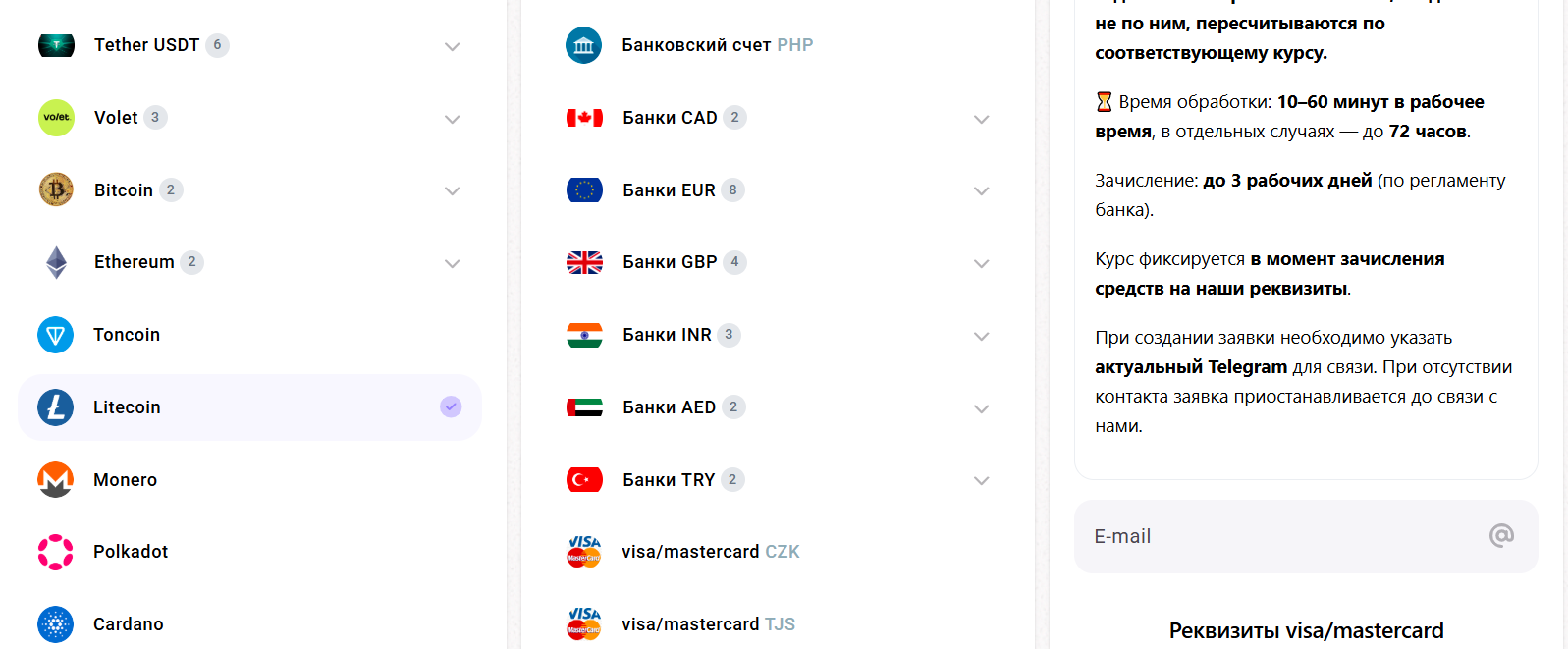Click the E-mail input field

point(1276,536)
